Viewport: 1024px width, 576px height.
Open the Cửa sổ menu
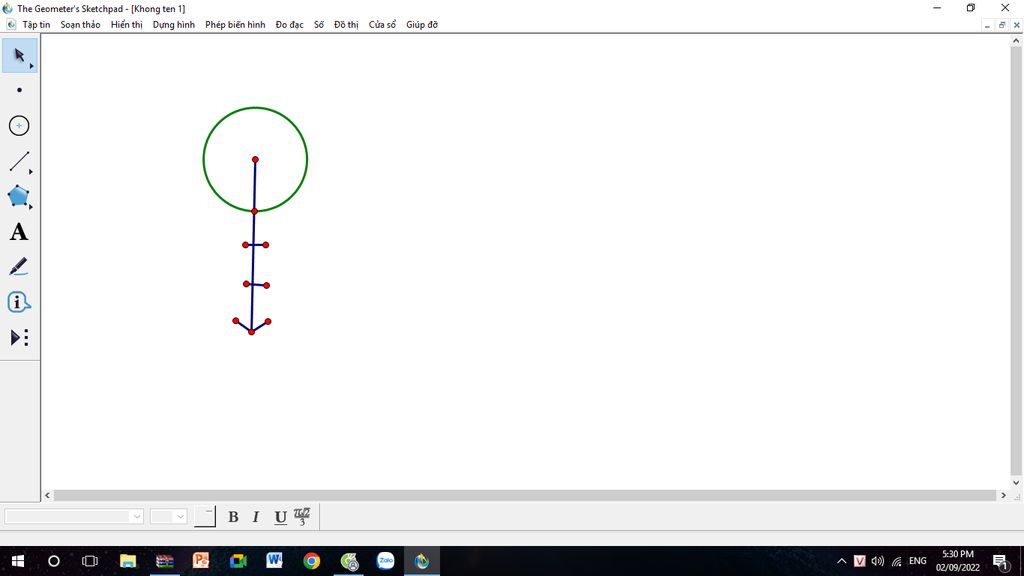(x=382, y=25)
